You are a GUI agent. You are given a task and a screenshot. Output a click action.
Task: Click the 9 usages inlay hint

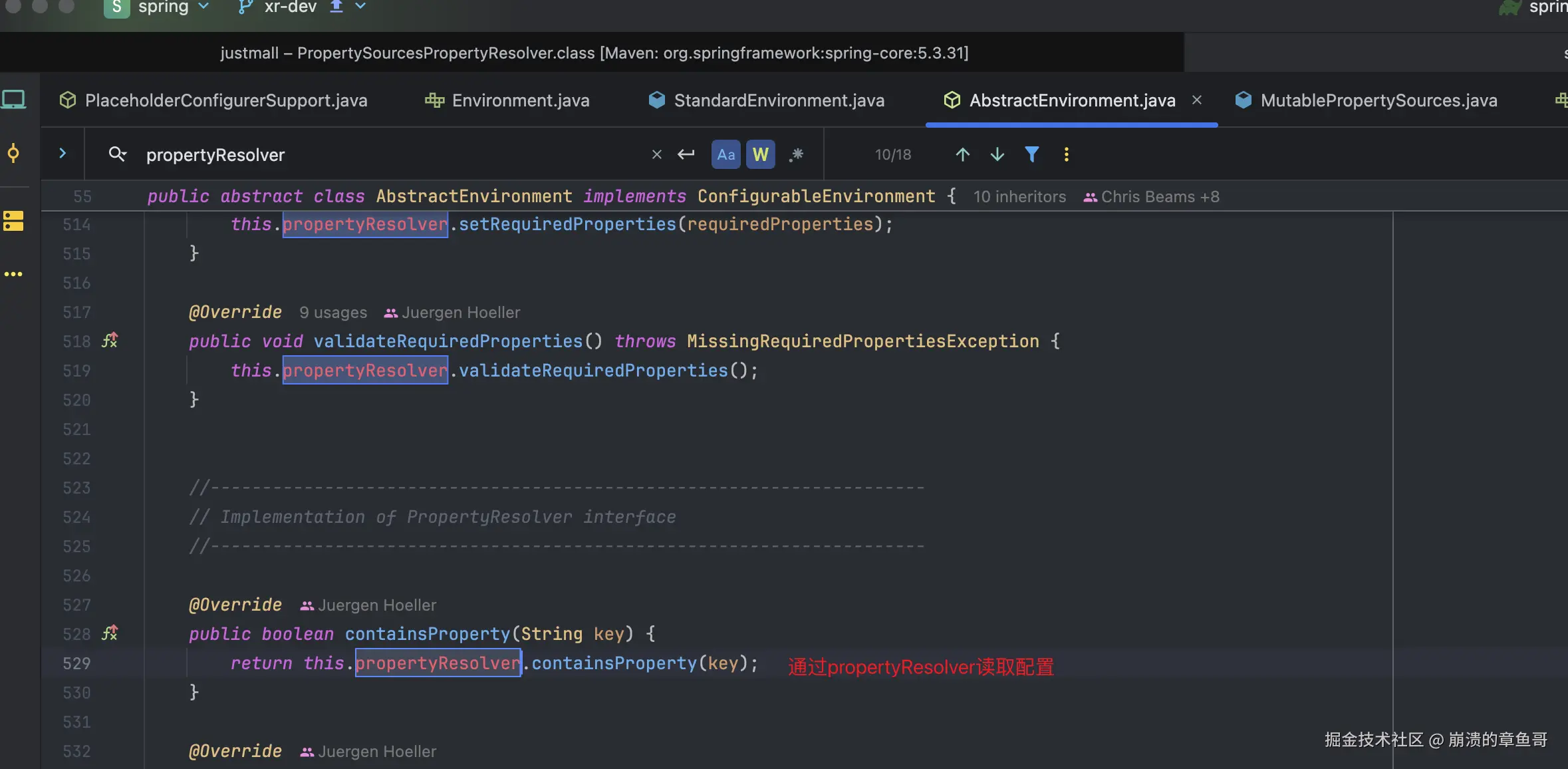click(332, 313)
